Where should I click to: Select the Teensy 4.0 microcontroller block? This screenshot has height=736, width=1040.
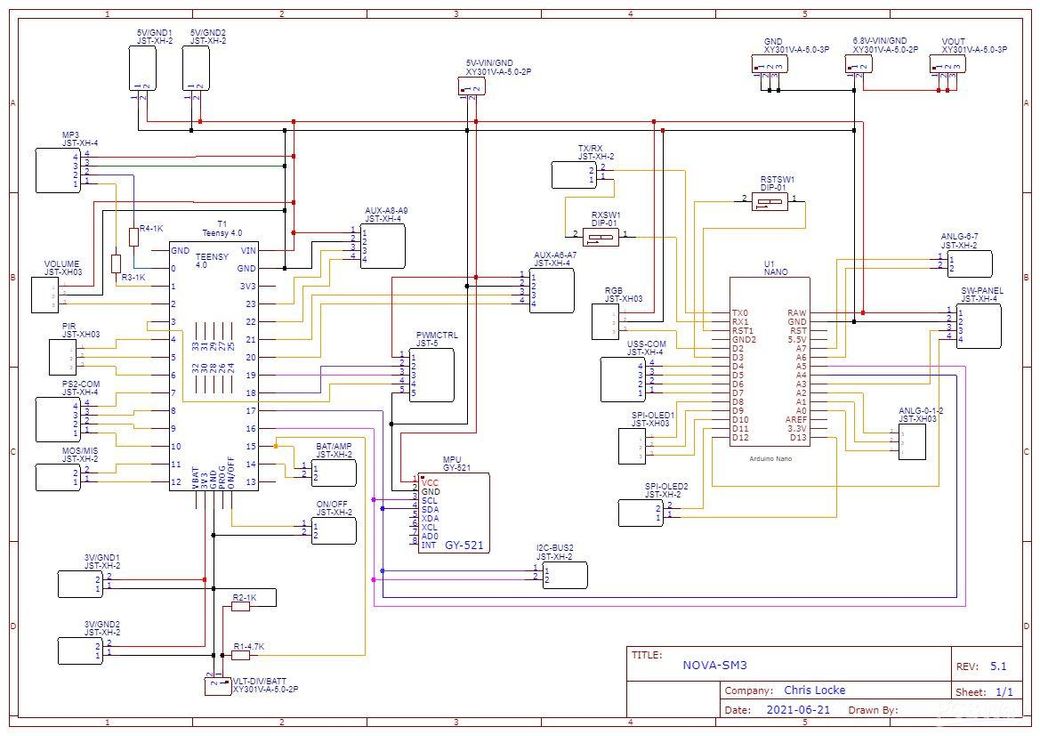(214, 366)
